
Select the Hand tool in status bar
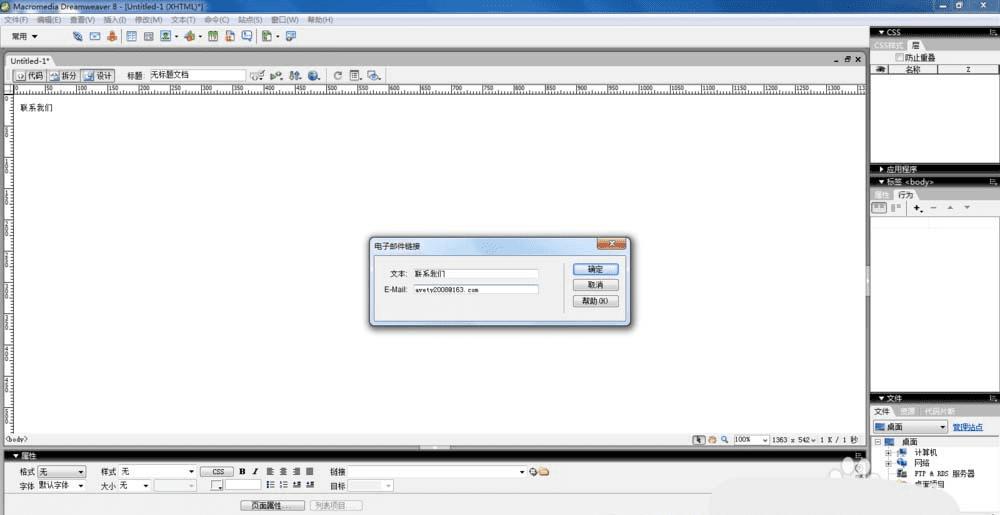(x=712, y=440)
